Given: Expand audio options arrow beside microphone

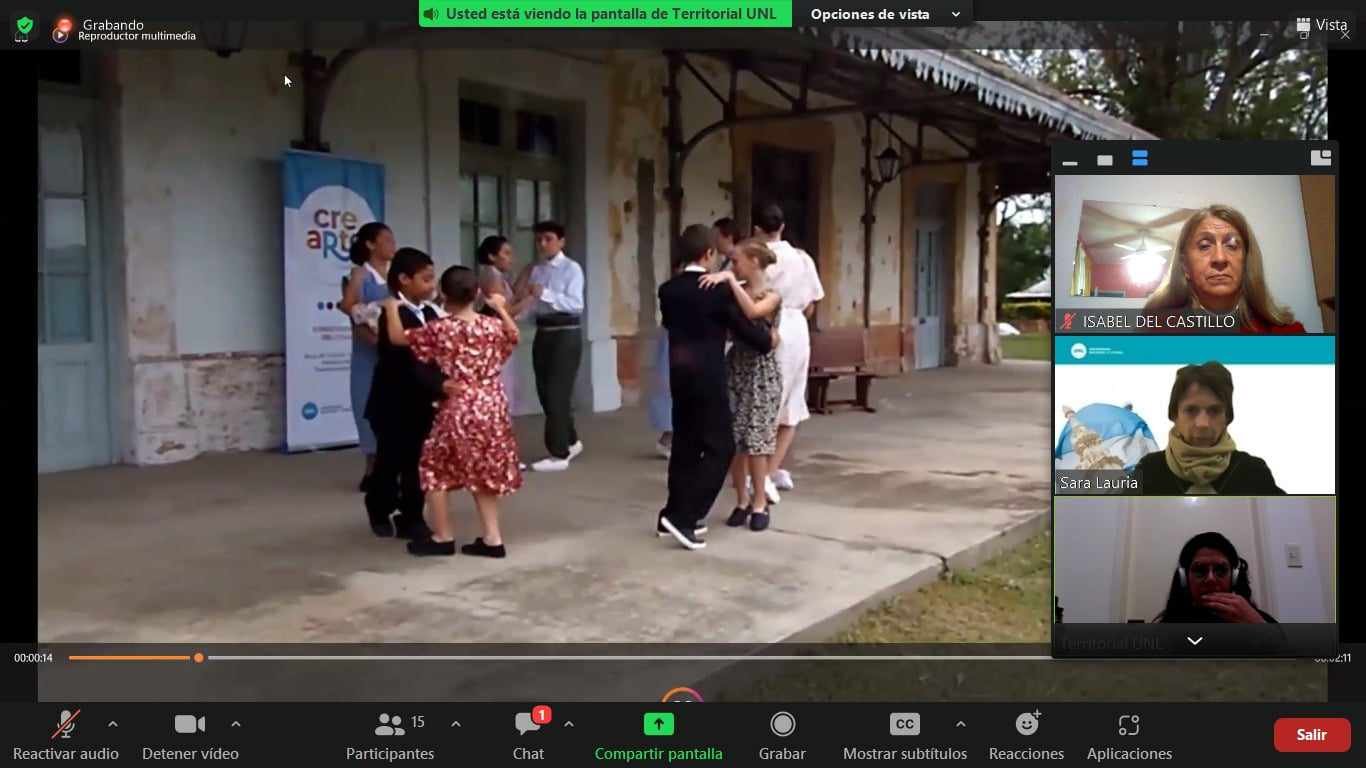Looking at the screenshot, I should pyautogui.click(x=112, y=724).
